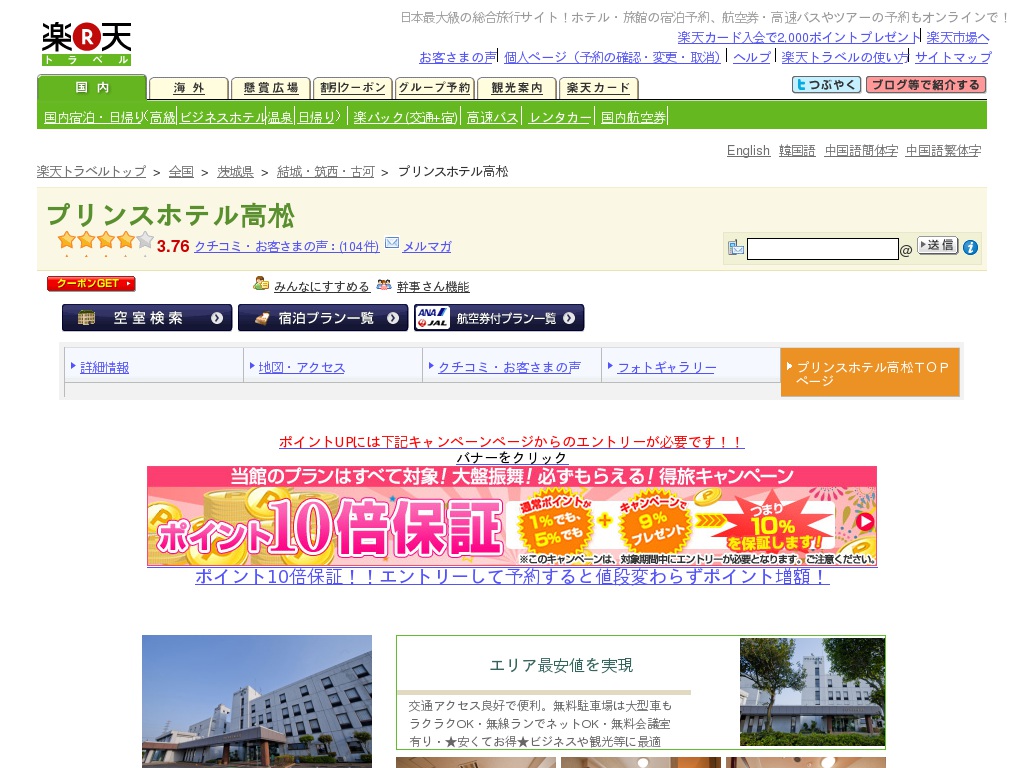Expand the フォトギャラリー section link
The width and height of the screenshot is (1024, 768).
click(x=666, y=367)
